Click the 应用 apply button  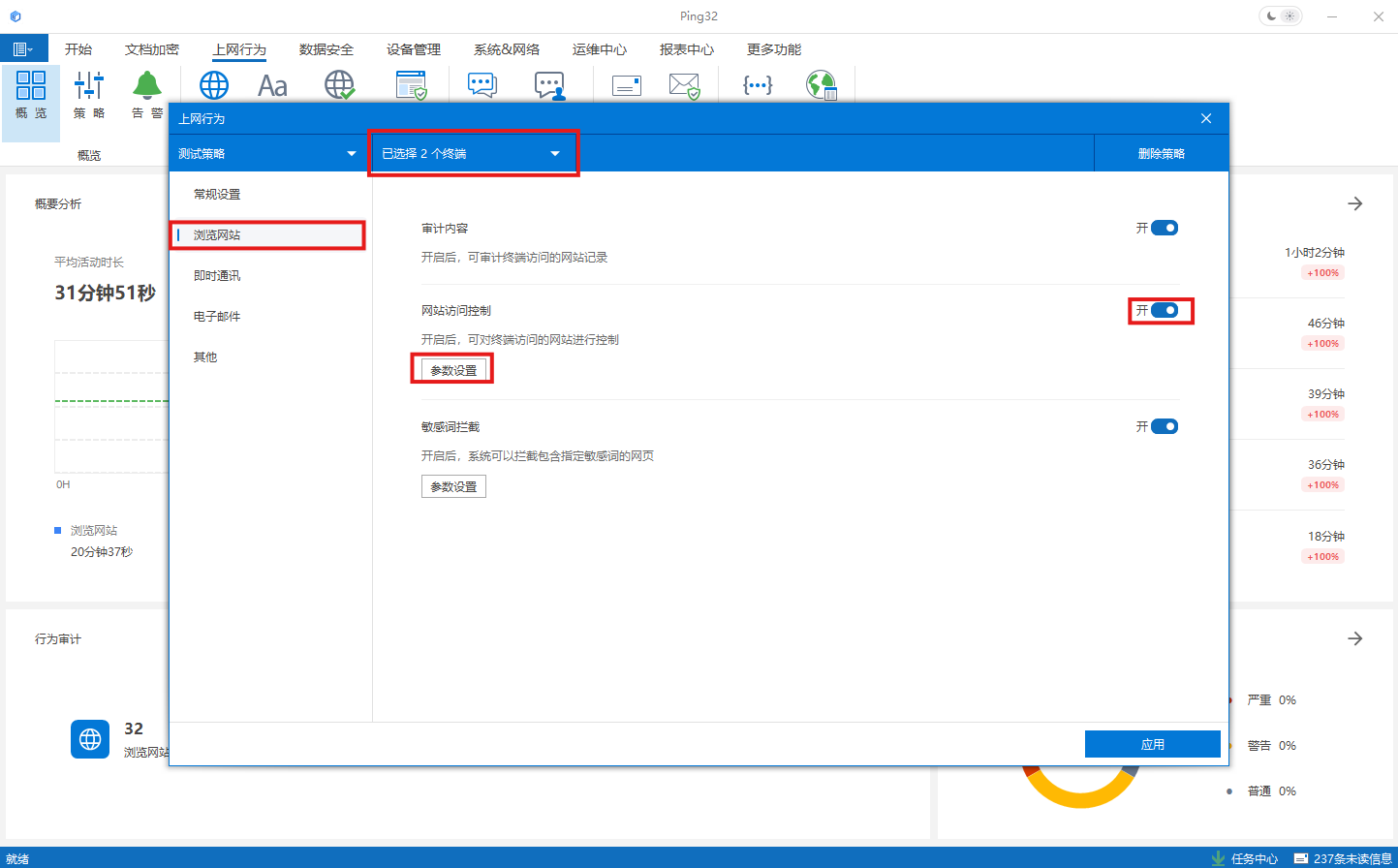[x=1152, y=744]
